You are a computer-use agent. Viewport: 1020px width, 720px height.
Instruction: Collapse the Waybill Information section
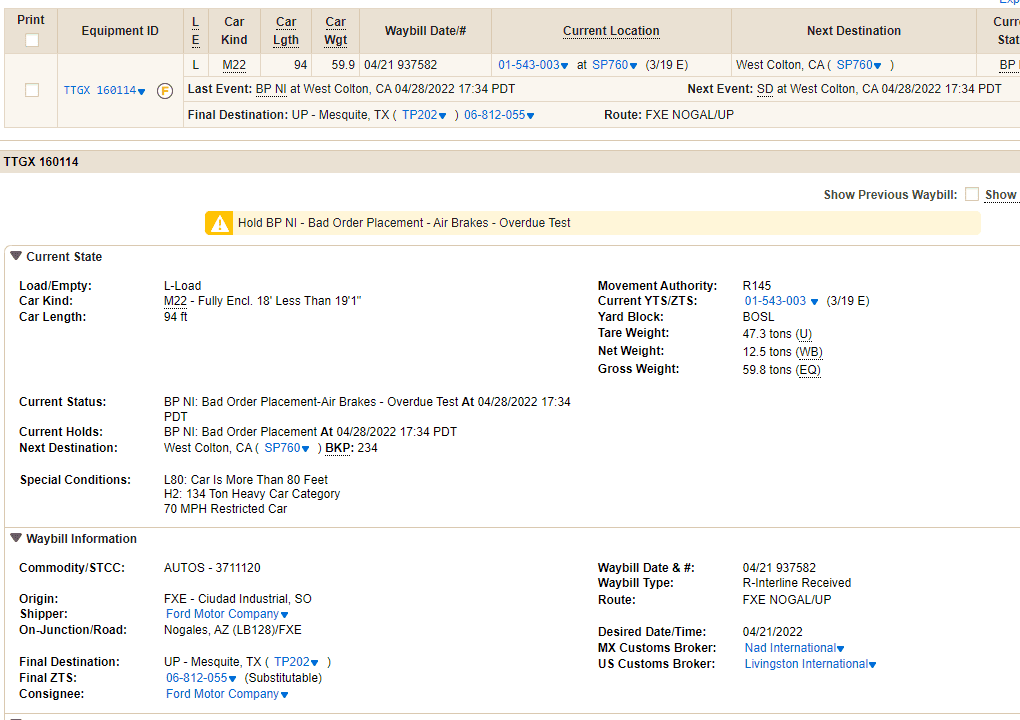16,538
